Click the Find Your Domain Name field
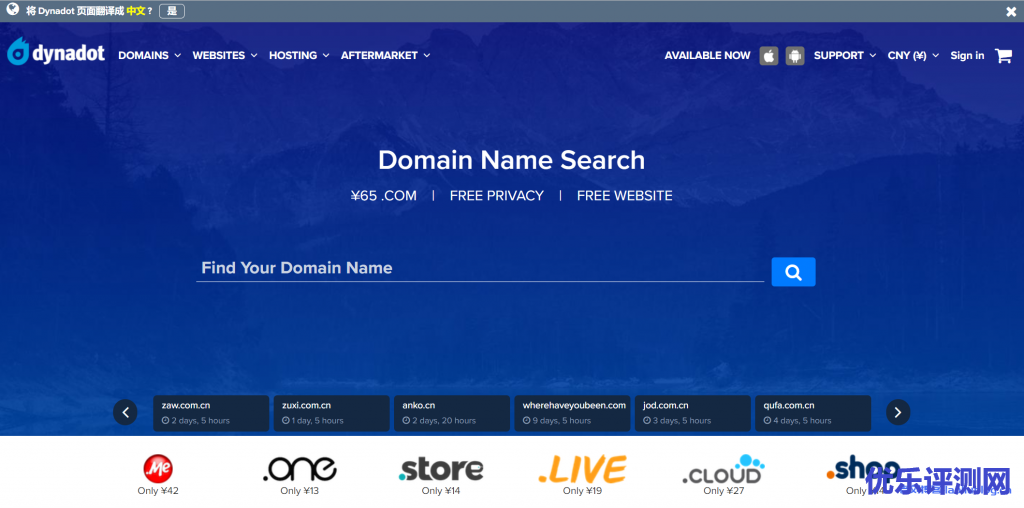The image size is (1024, 508). coord(480,268)
